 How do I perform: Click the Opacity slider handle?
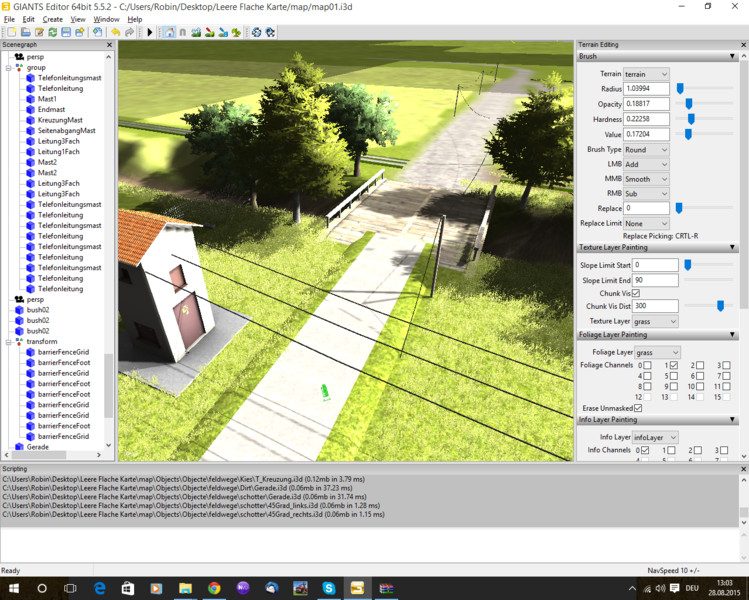click(689, 104)
